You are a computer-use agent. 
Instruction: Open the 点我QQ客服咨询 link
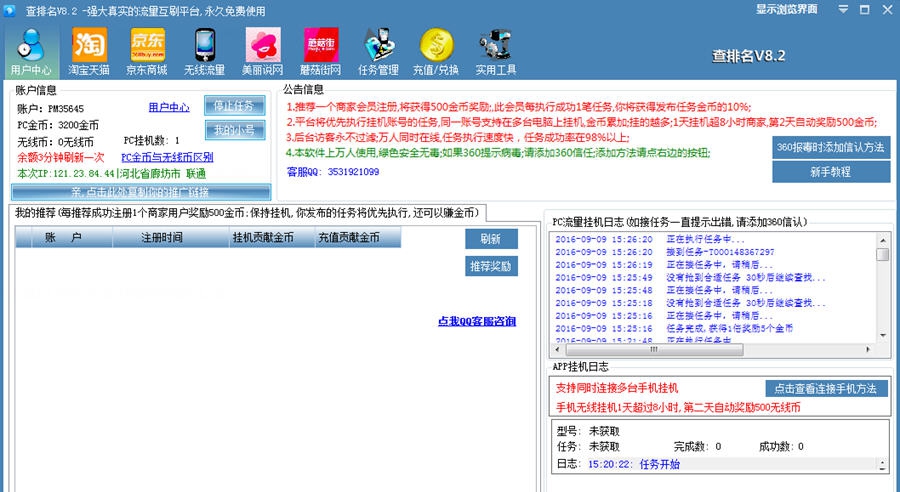point(477,321)
